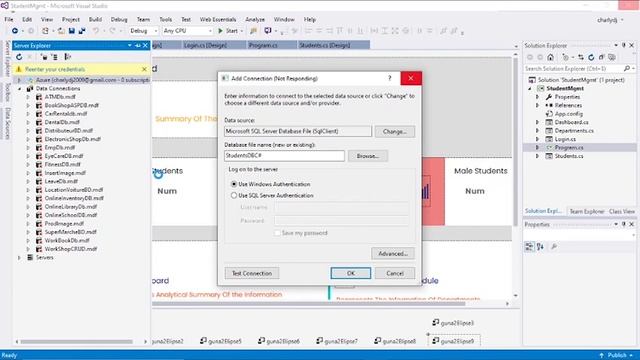Click Property Pages wrench icon in Properties panel
640x360 pixels.
pos(554,247)
